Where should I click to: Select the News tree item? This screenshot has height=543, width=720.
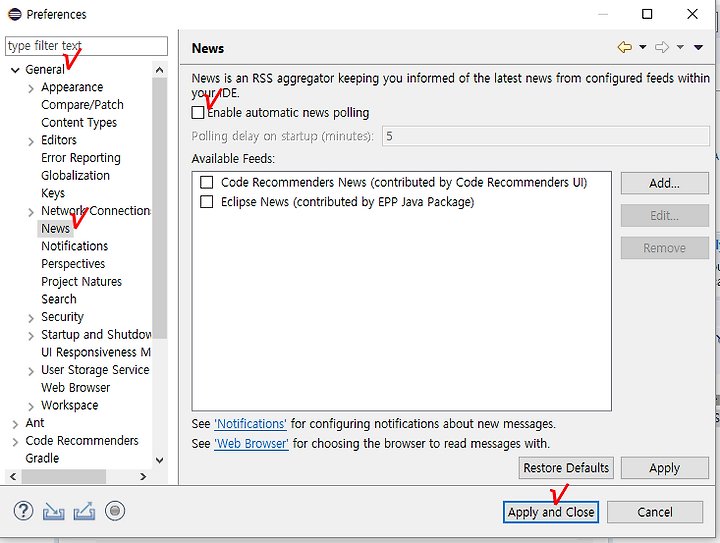click(x=56, y=229)
